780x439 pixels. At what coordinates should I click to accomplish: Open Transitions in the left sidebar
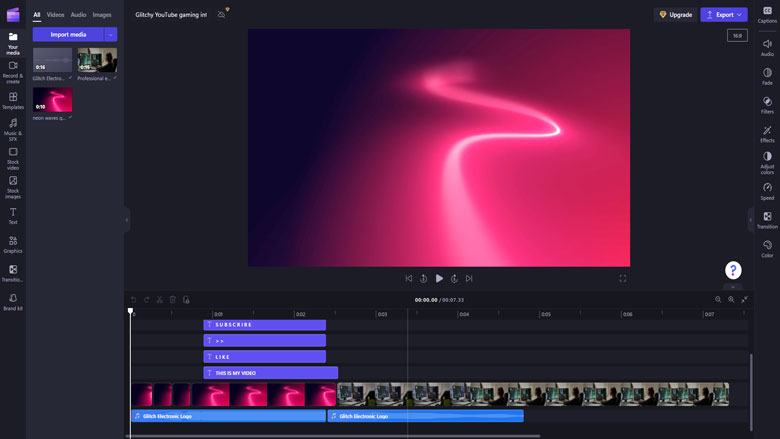tap(13, 273)
